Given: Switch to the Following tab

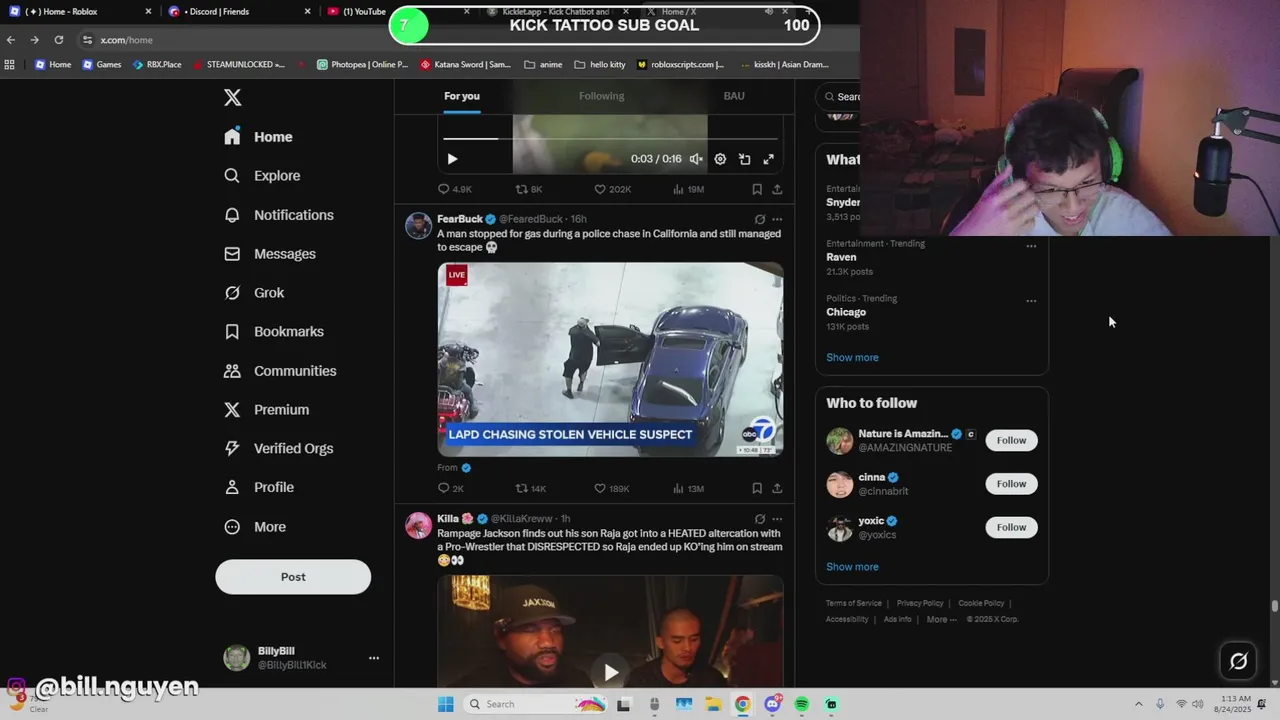Looking at the screenshot, I should click(x=601, y=96).
